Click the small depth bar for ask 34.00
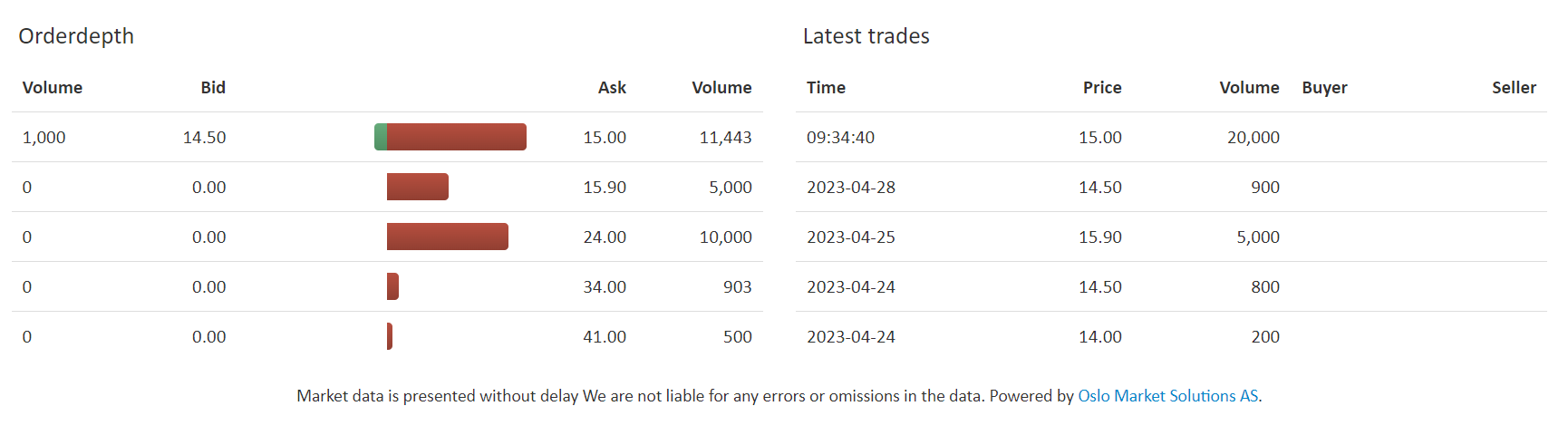The width and height of the screenshot is (1568, 435). click(x=392, y=286)
